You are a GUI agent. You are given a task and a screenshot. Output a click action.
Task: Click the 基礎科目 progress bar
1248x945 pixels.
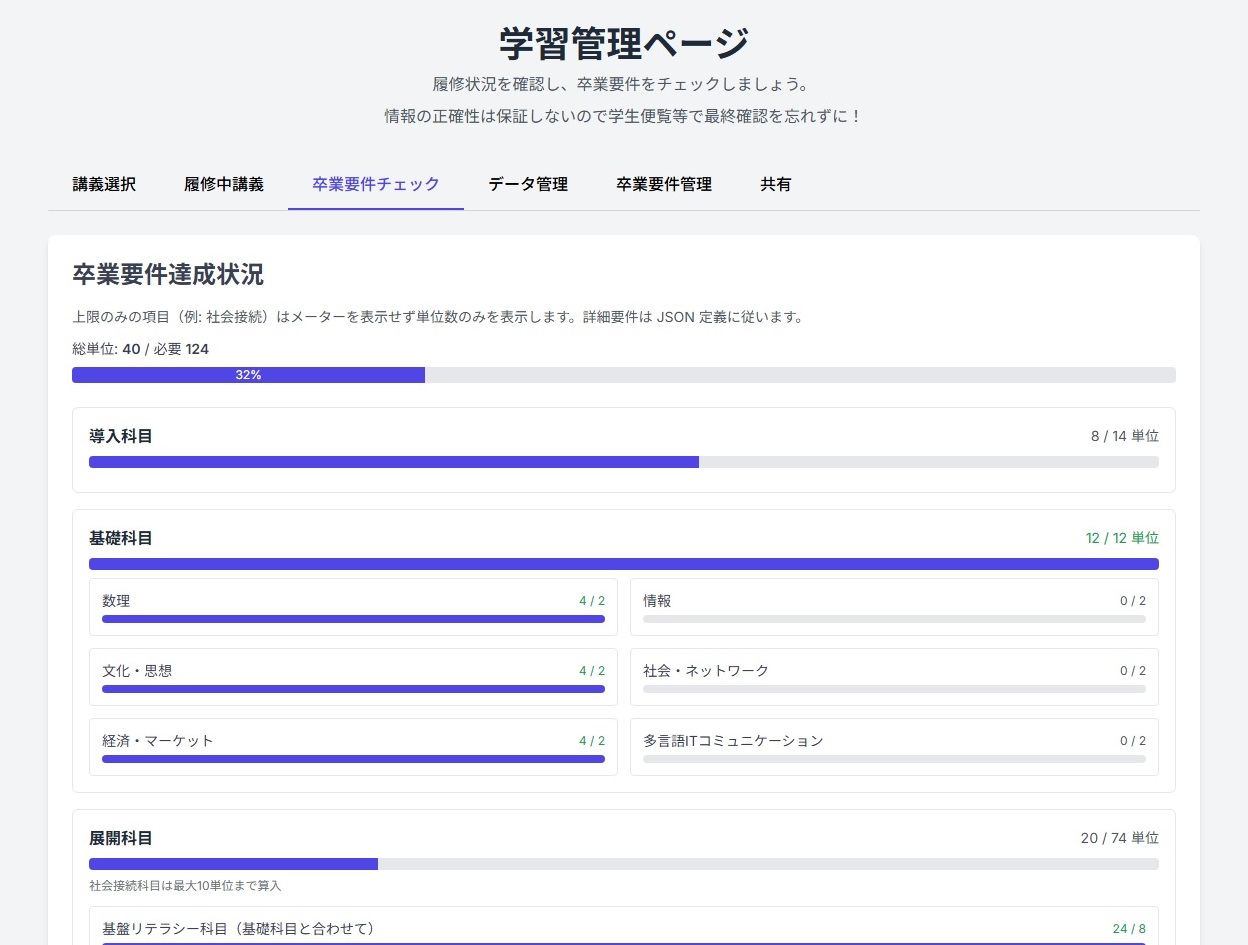pyautogui.click(x=623, y=564)
